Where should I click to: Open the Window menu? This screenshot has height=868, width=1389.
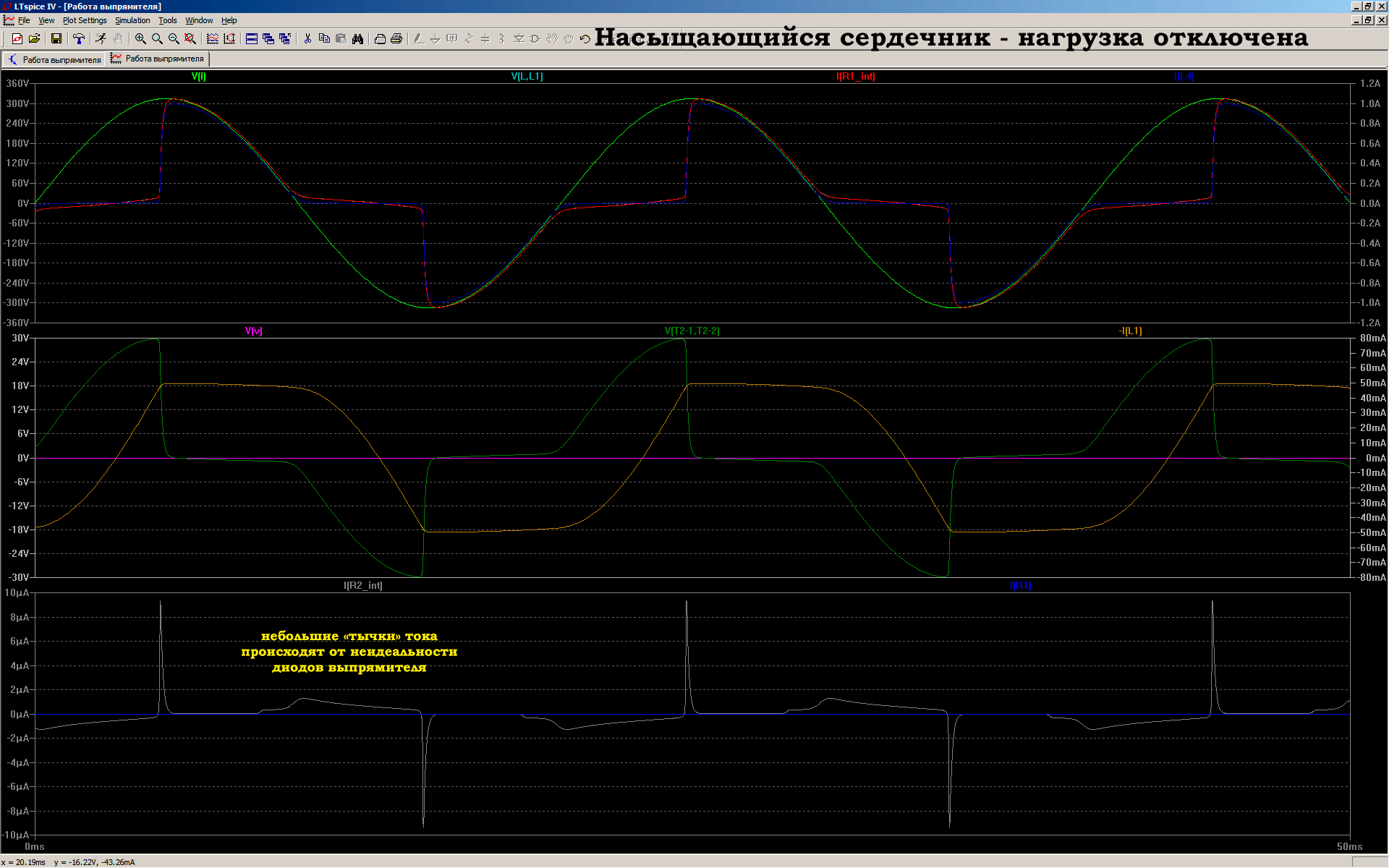point(199,20)
